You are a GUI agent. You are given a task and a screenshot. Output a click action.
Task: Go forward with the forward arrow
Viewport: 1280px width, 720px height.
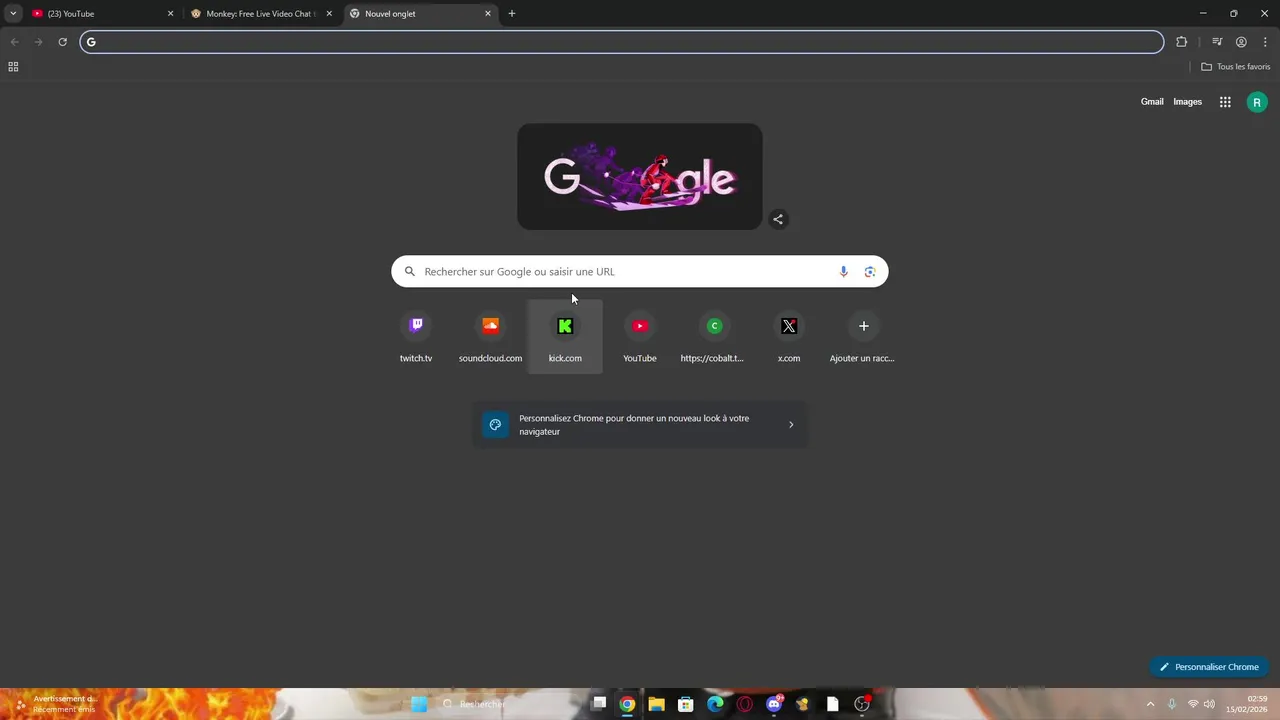(x=38, y=42)
